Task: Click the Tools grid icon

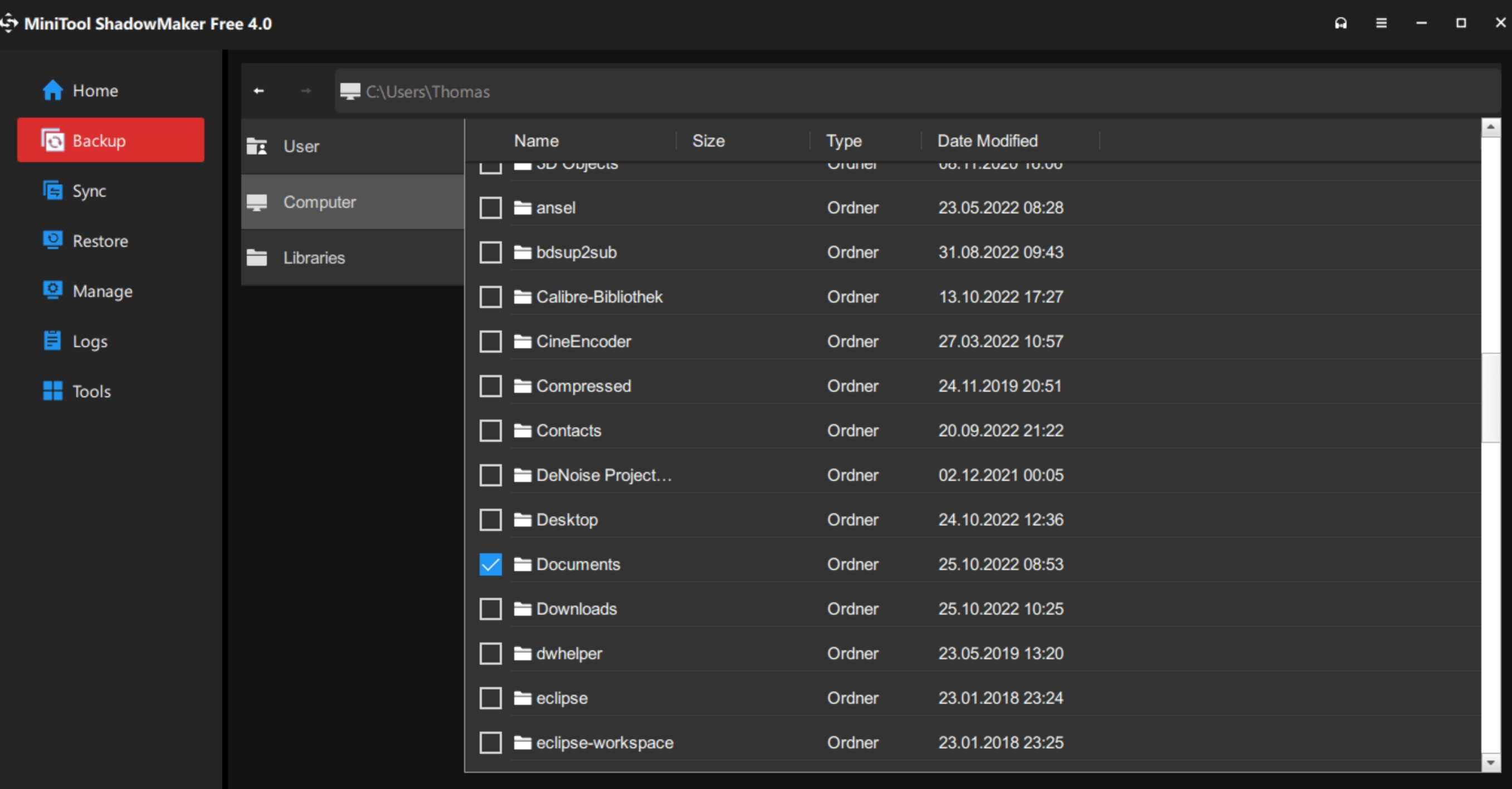Action: pos(52,391)
